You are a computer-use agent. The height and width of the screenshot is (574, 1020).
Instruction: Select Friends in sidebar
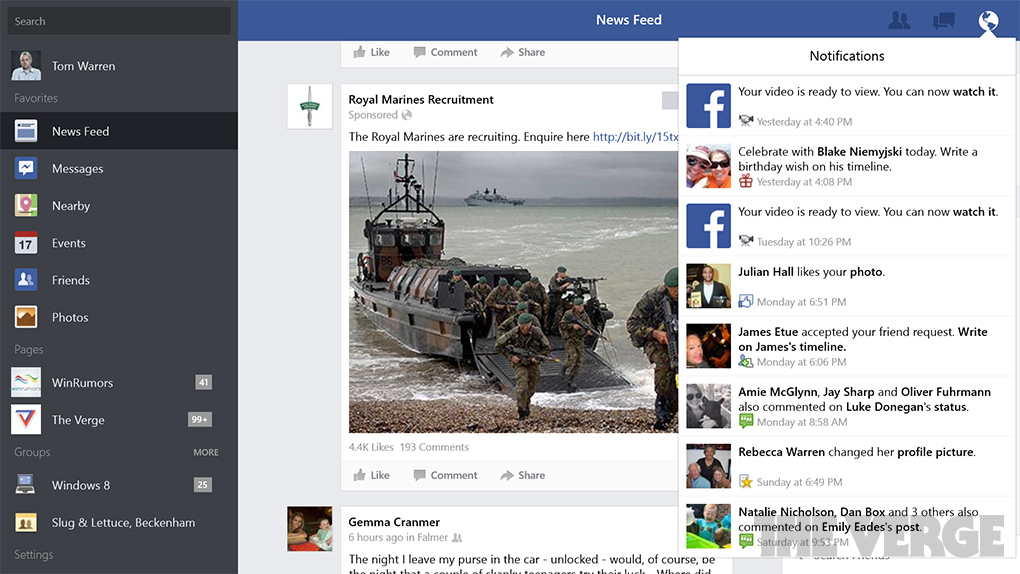pyautogui.click(x=119, y=280)
